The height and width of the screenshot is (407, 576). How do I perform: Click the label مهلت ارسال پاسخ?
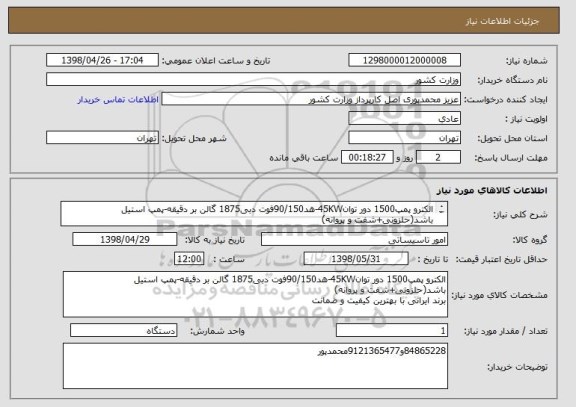click(511, 158)
